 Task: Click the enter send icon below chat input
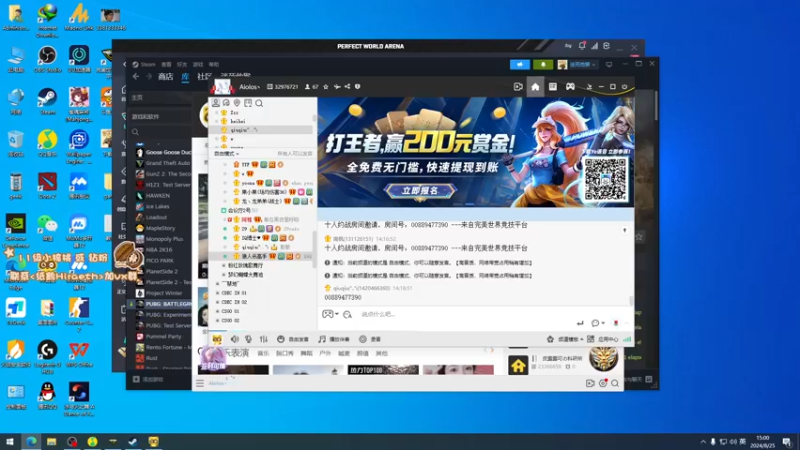pyautogui.click(x=580, y=323)
